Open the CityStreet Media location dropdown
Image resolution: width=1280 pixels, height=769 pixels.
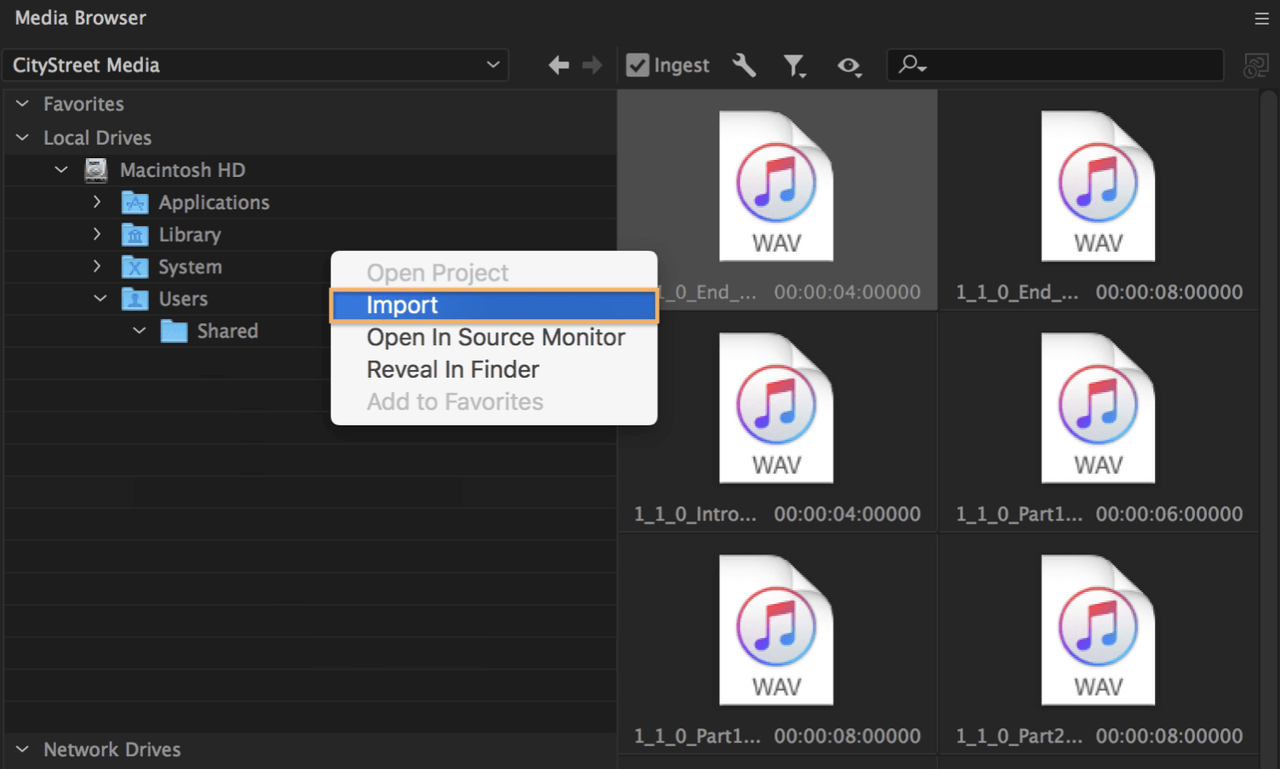(x=492, y=64)
